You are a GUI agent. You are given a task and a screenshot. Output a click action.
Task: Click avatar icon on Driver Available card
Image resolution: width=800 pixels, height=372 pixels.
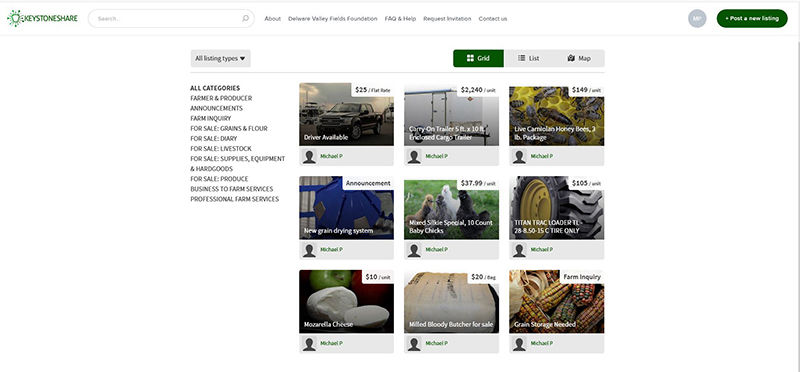tap(309, 157)
